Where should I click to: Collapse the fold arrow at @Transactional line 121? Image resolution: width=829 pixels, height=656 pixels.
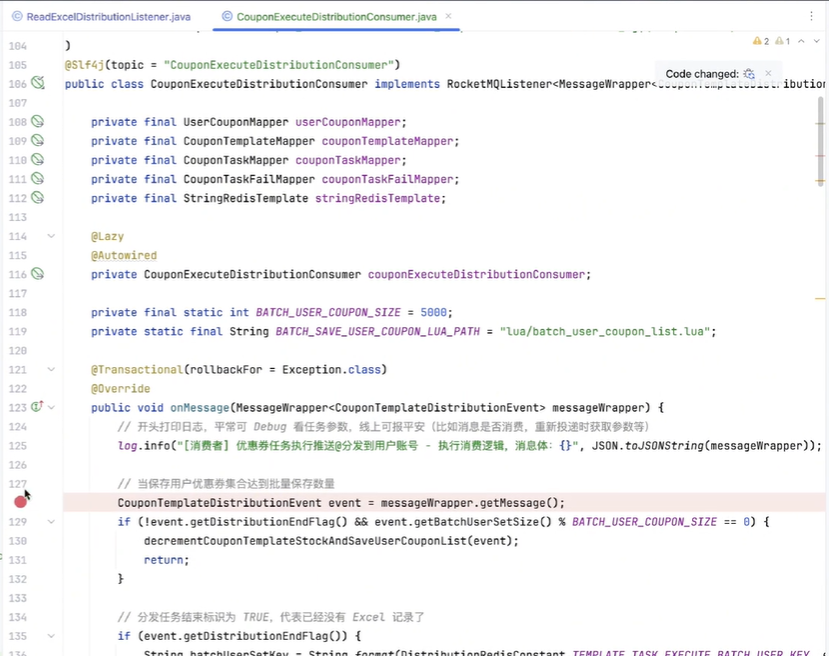pyautogui.click(x=51, y=369)
